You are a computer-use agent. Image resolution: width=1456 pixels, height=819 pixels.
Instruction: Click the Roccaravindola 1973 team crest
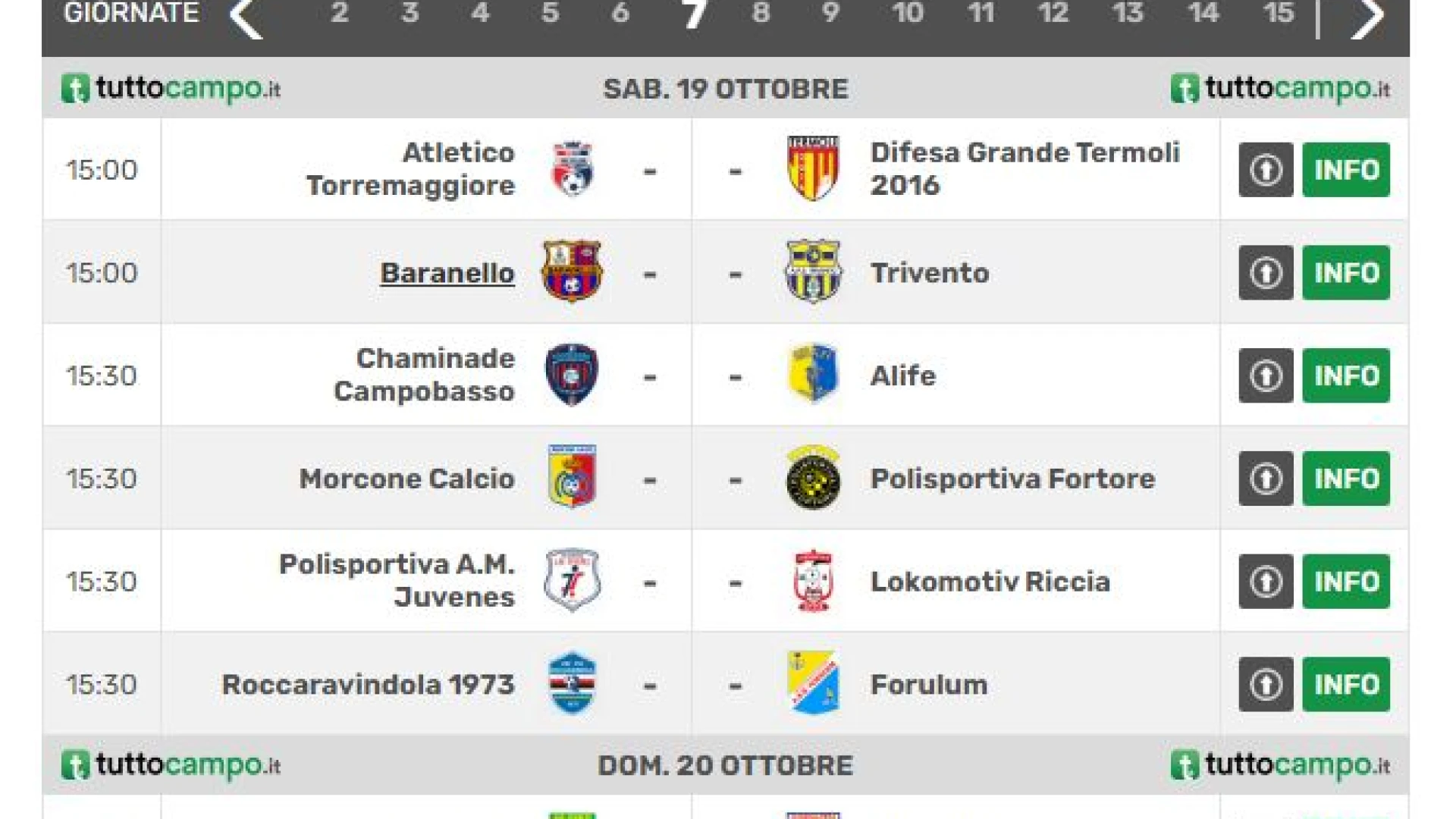[573, 683]
